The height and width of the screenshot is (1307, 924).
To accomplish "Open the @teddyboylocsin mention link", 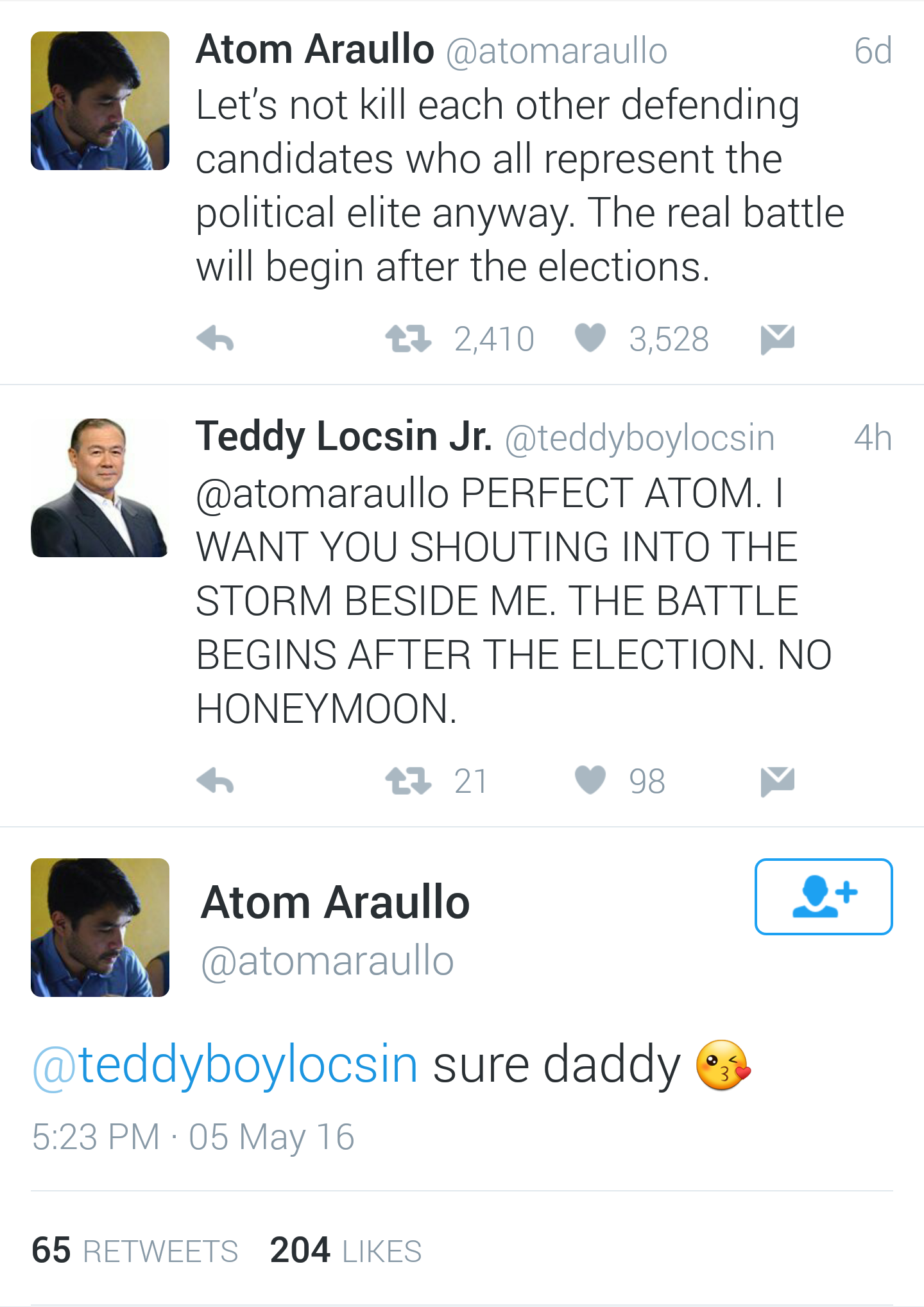I will 225,1065.
